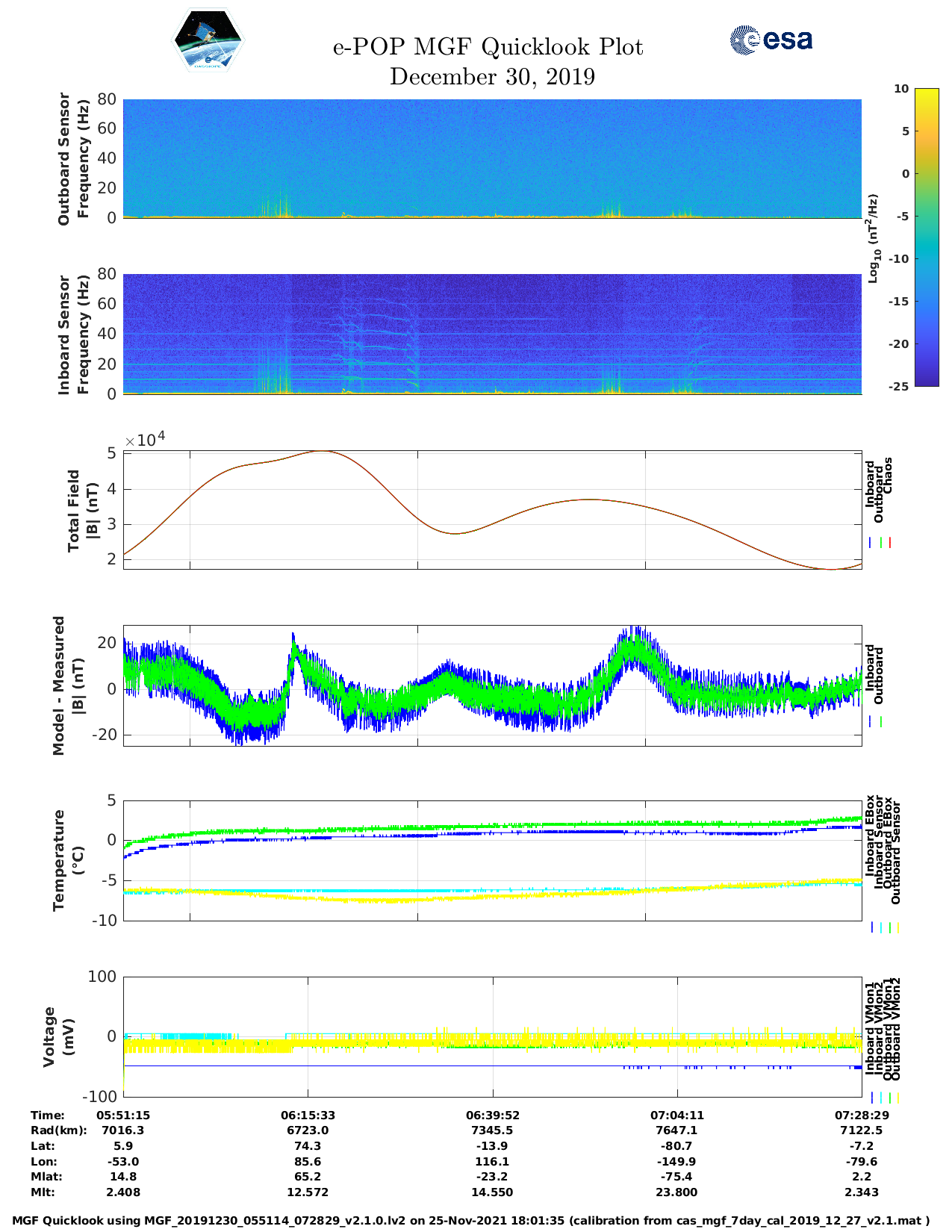Click the Model - Measured residual plot
The height and width of the screenshot is (1232, 952).
[x=492, y=685]
